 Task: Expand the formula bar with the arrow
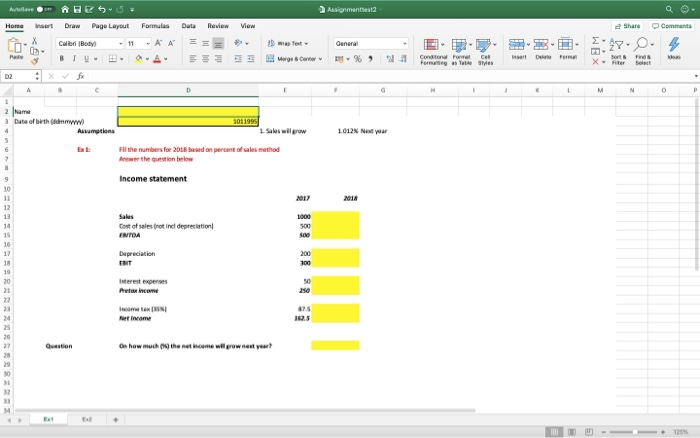click(x=696, y=76)
